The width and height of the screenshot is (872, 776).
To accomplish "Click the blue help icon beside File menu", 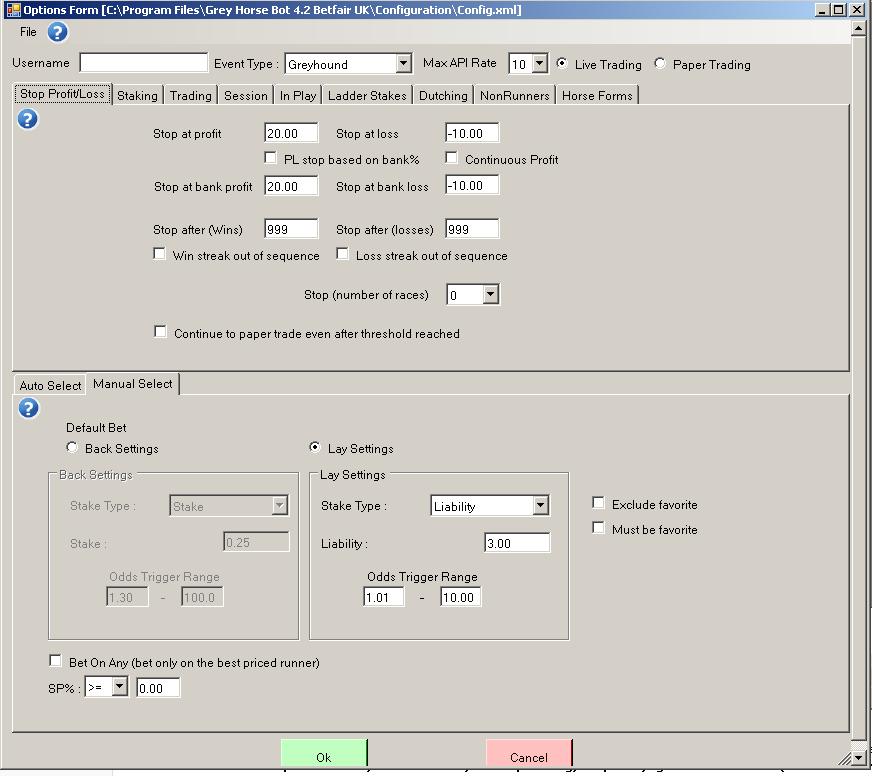I will 57,32.
